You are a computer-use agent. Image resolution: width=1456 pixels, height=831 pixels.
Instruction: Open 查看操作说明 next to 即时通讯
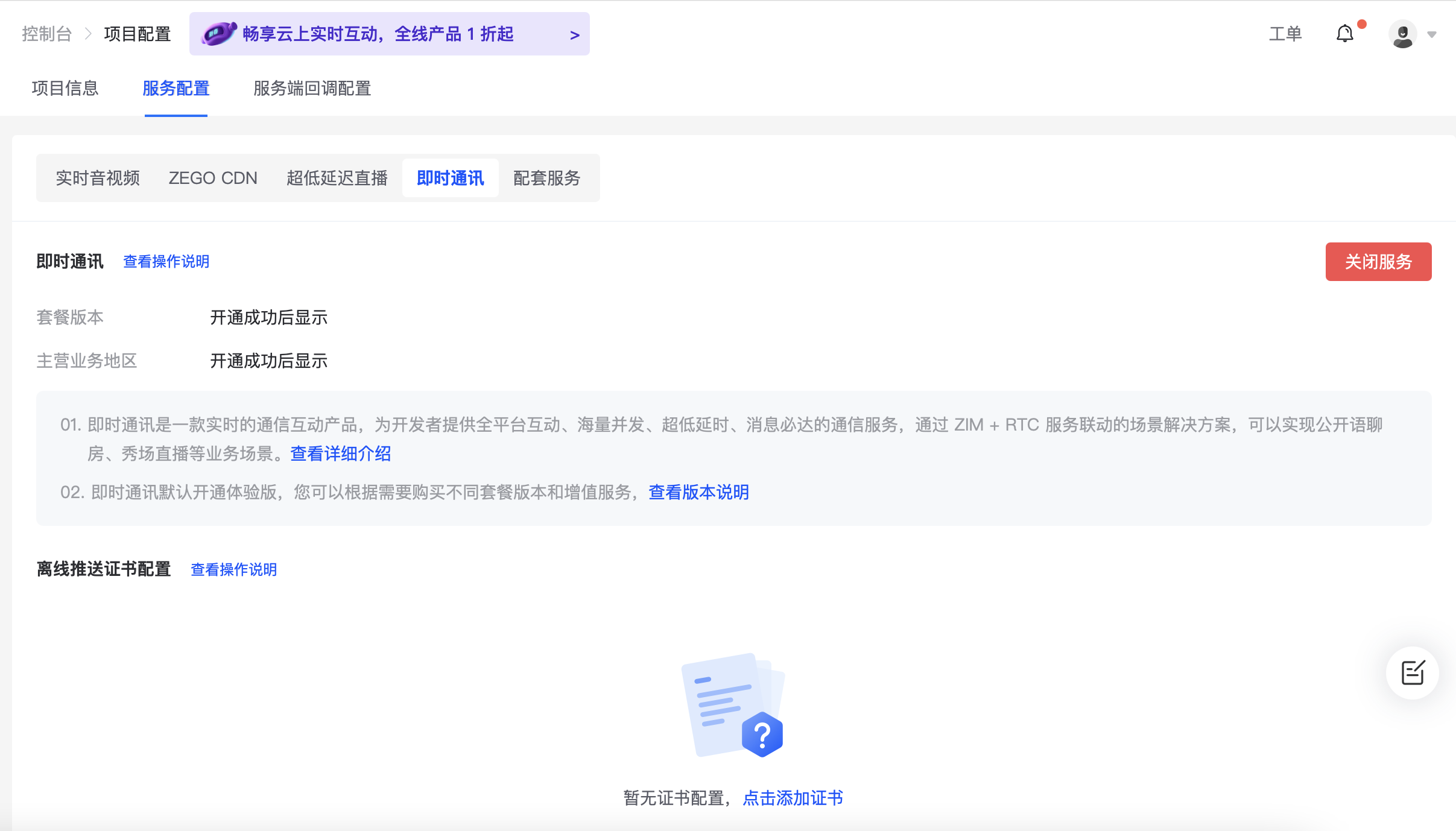coord(166,262)
